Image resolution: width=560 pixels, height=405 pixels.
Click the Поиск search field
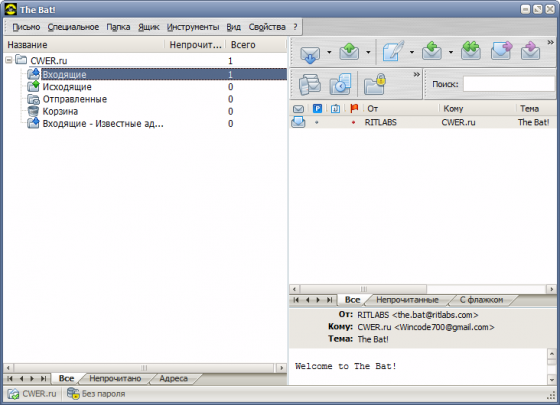[509, 84]
